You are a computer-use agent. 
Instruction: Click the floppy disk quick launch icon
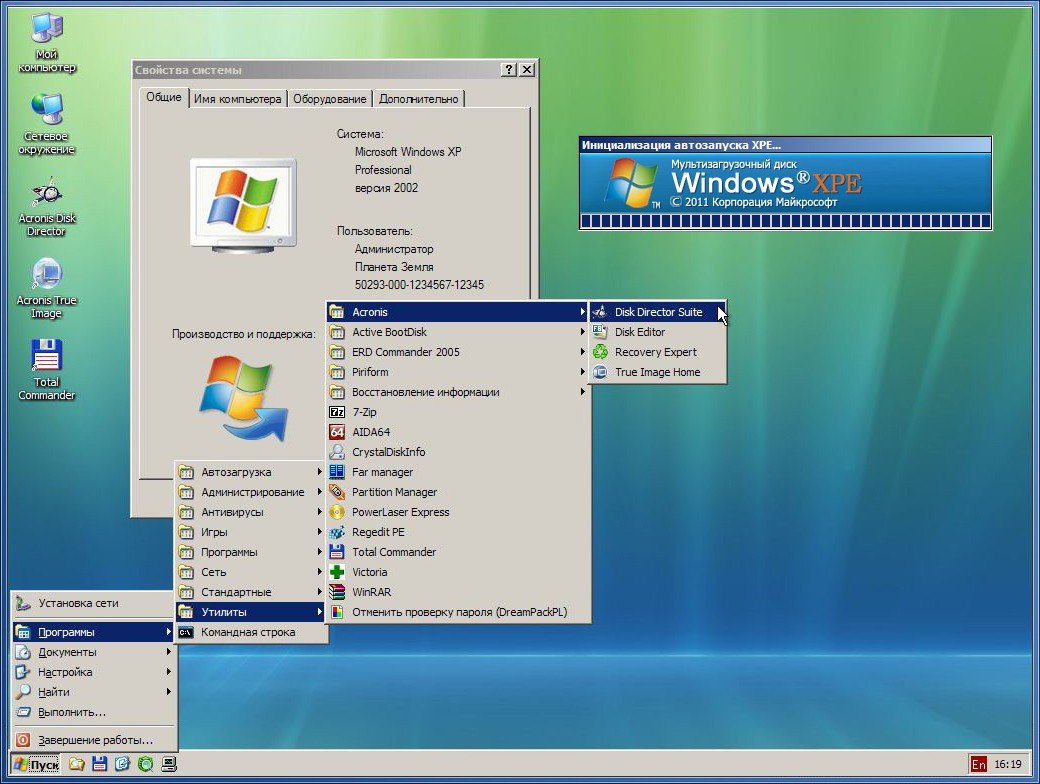(99, 765)
